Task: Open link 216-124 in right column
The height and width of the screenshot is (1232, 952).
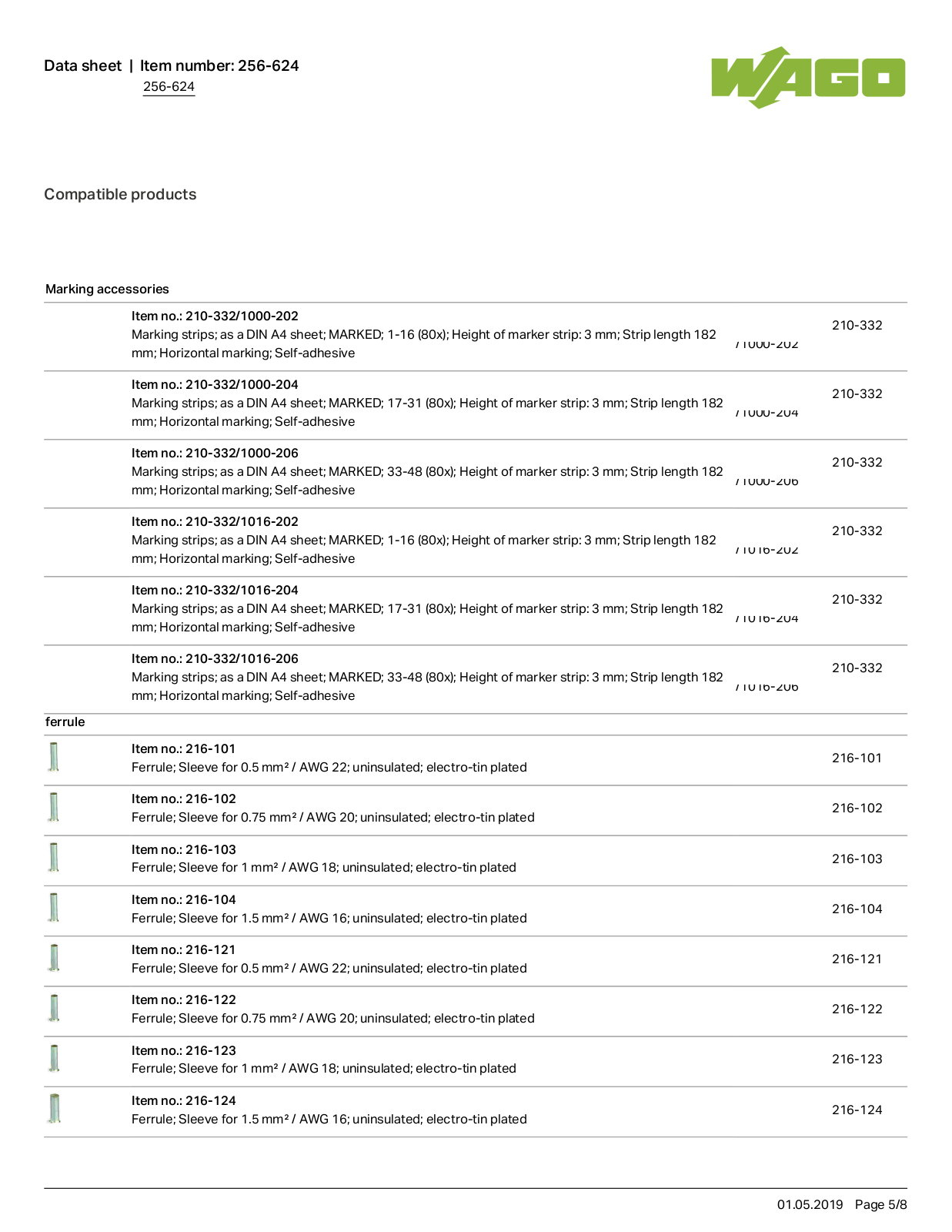Action: (x=857, y=1110)
